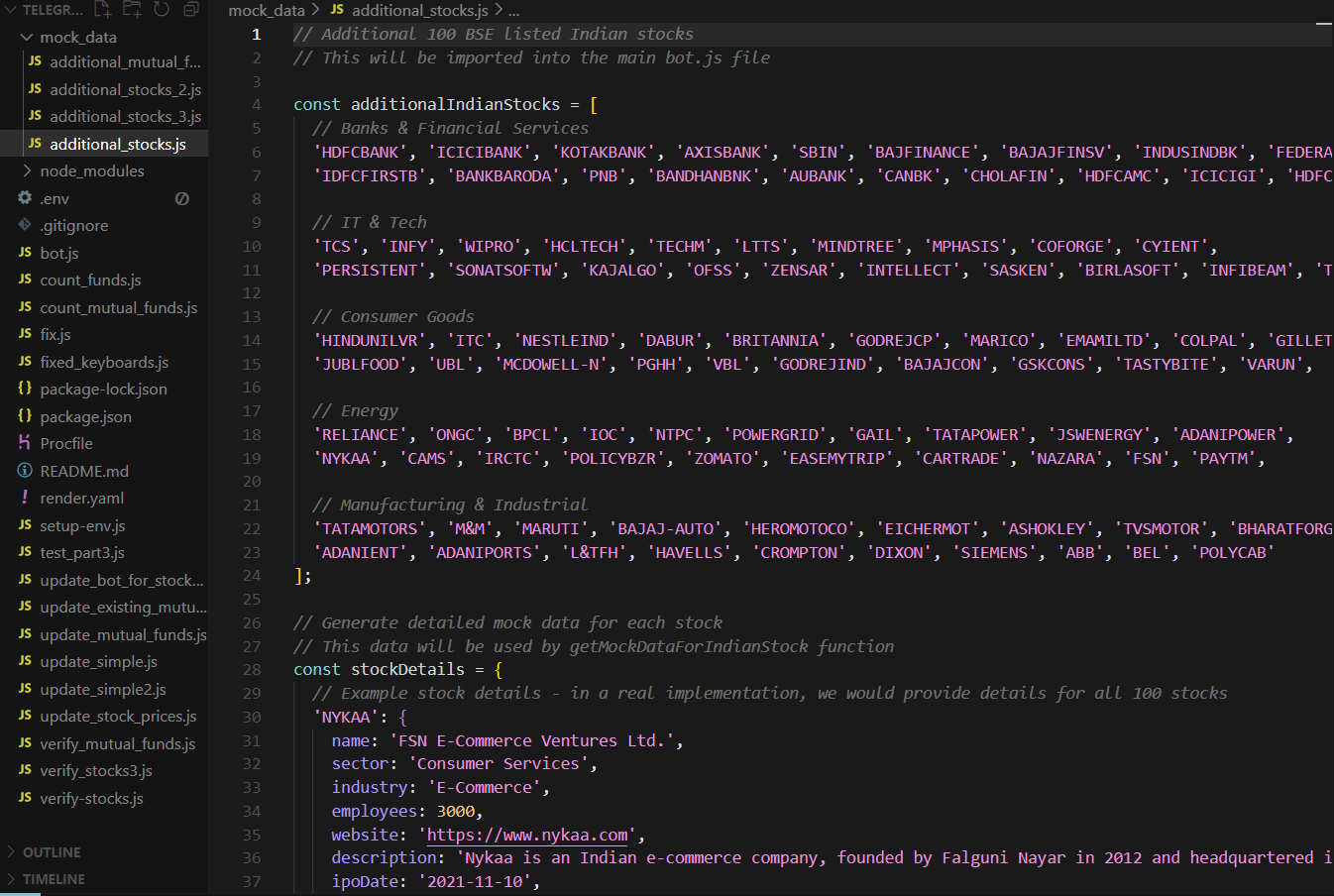Open update_mutual_funds.js file
1334x896 pixels.
[123, 634]
